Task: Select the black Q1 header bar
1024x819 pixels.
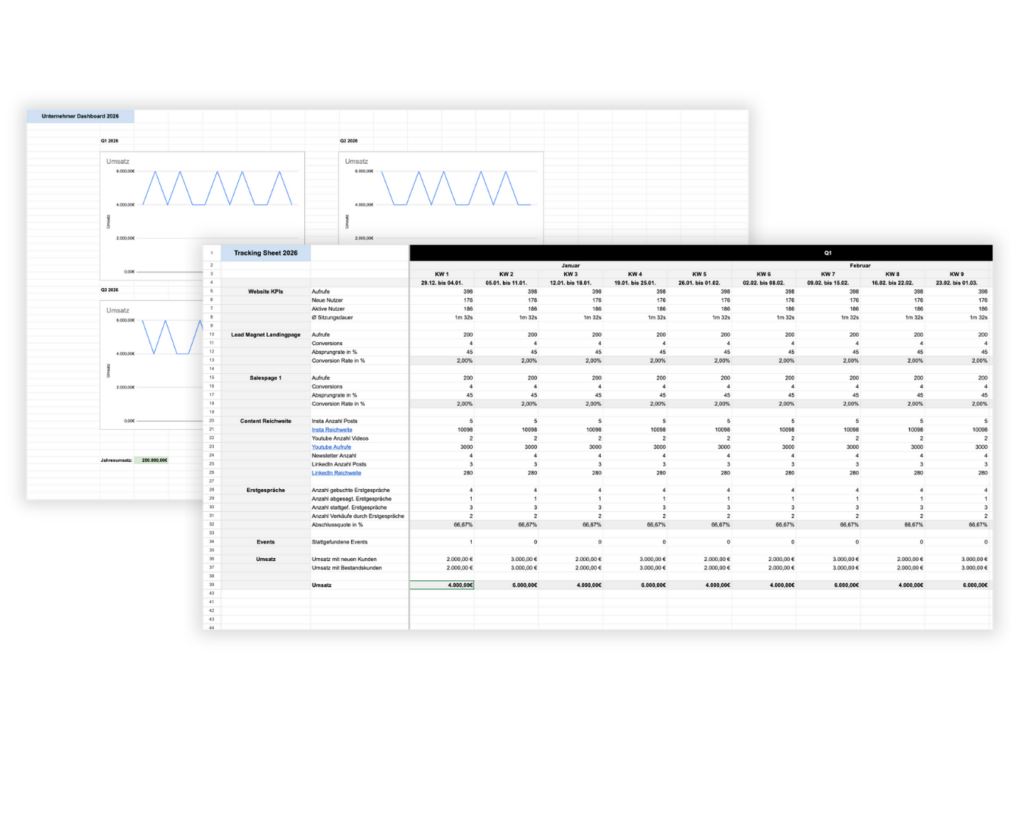Action: [700, 253]
